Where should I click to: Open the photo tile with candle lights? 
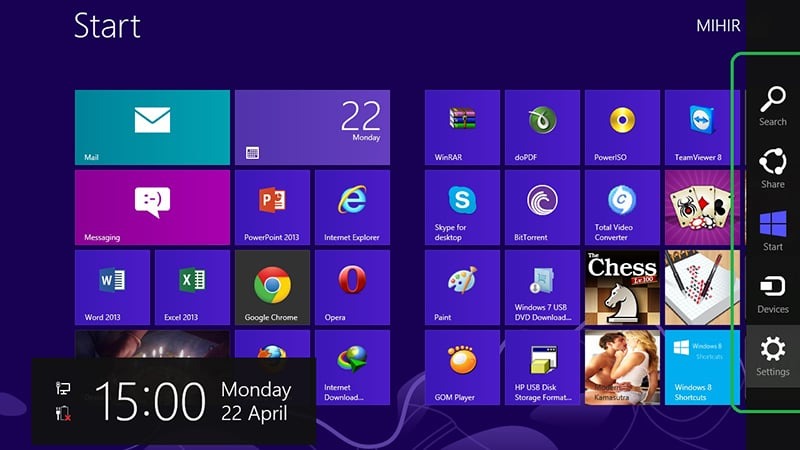pyautogui.click(x=152, y=344)
